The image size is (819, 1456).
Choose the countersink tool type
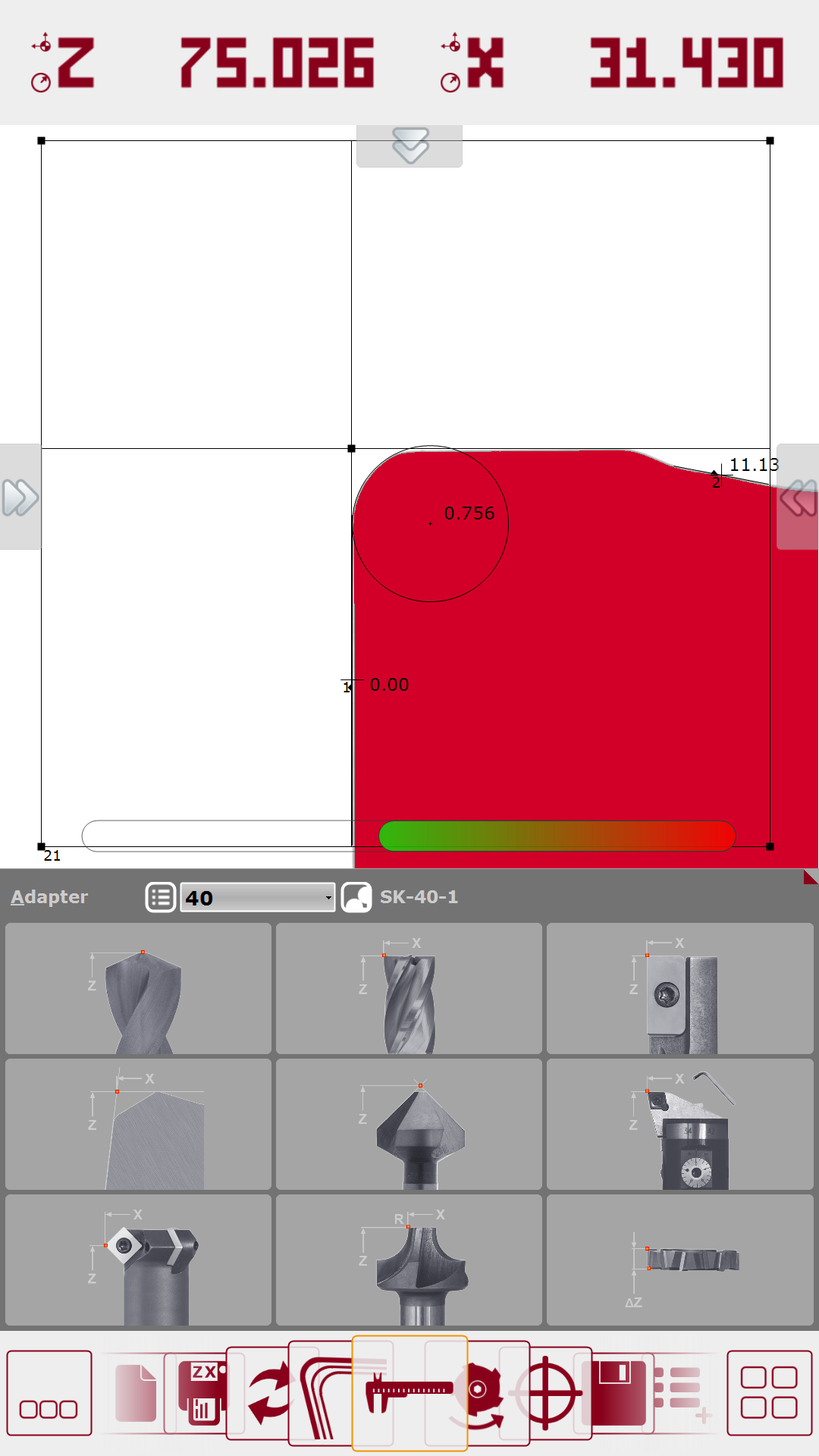click(x=409, y=1124)
